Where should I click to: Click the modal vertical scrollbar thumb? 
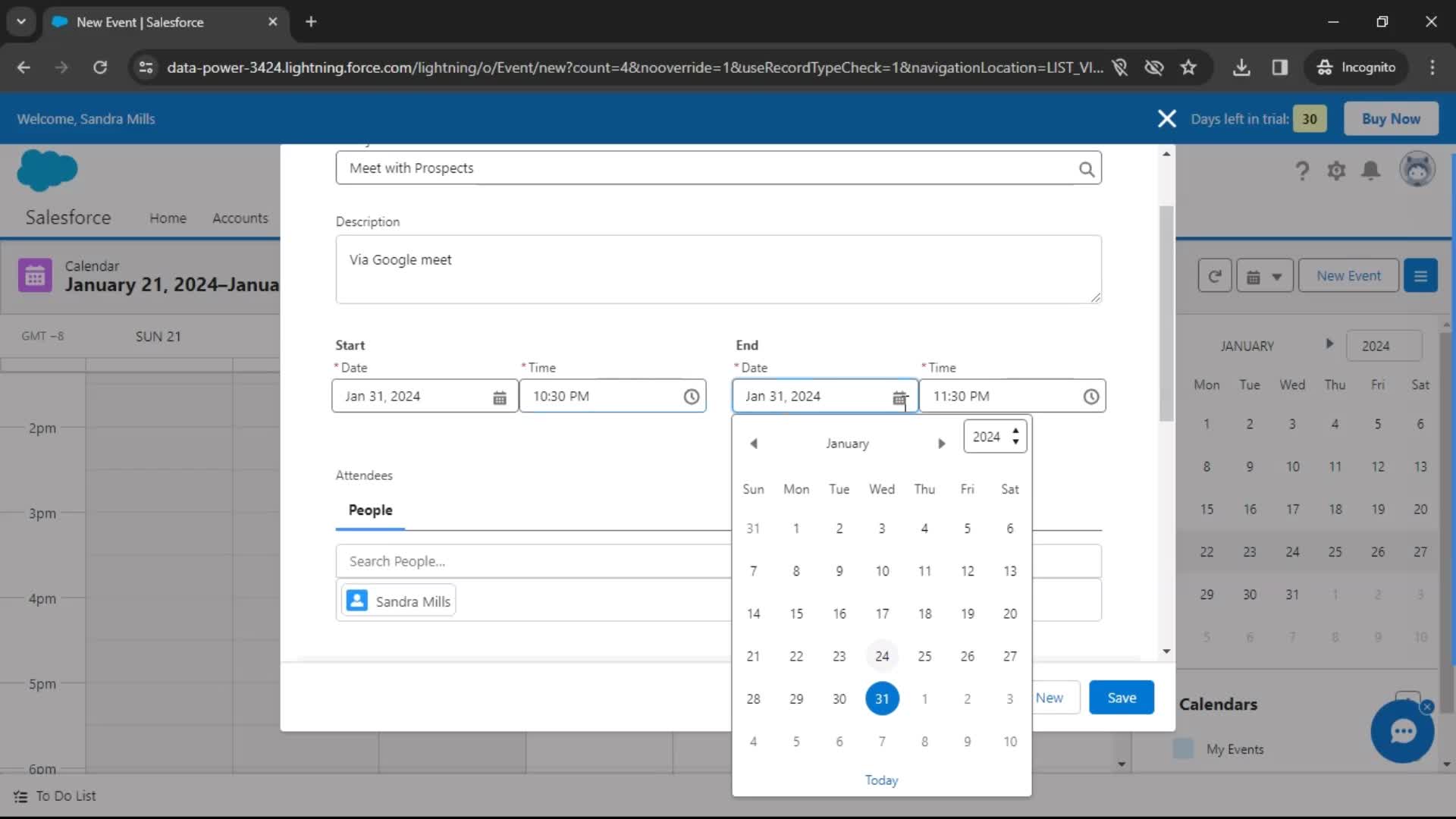click(1166, 313)
